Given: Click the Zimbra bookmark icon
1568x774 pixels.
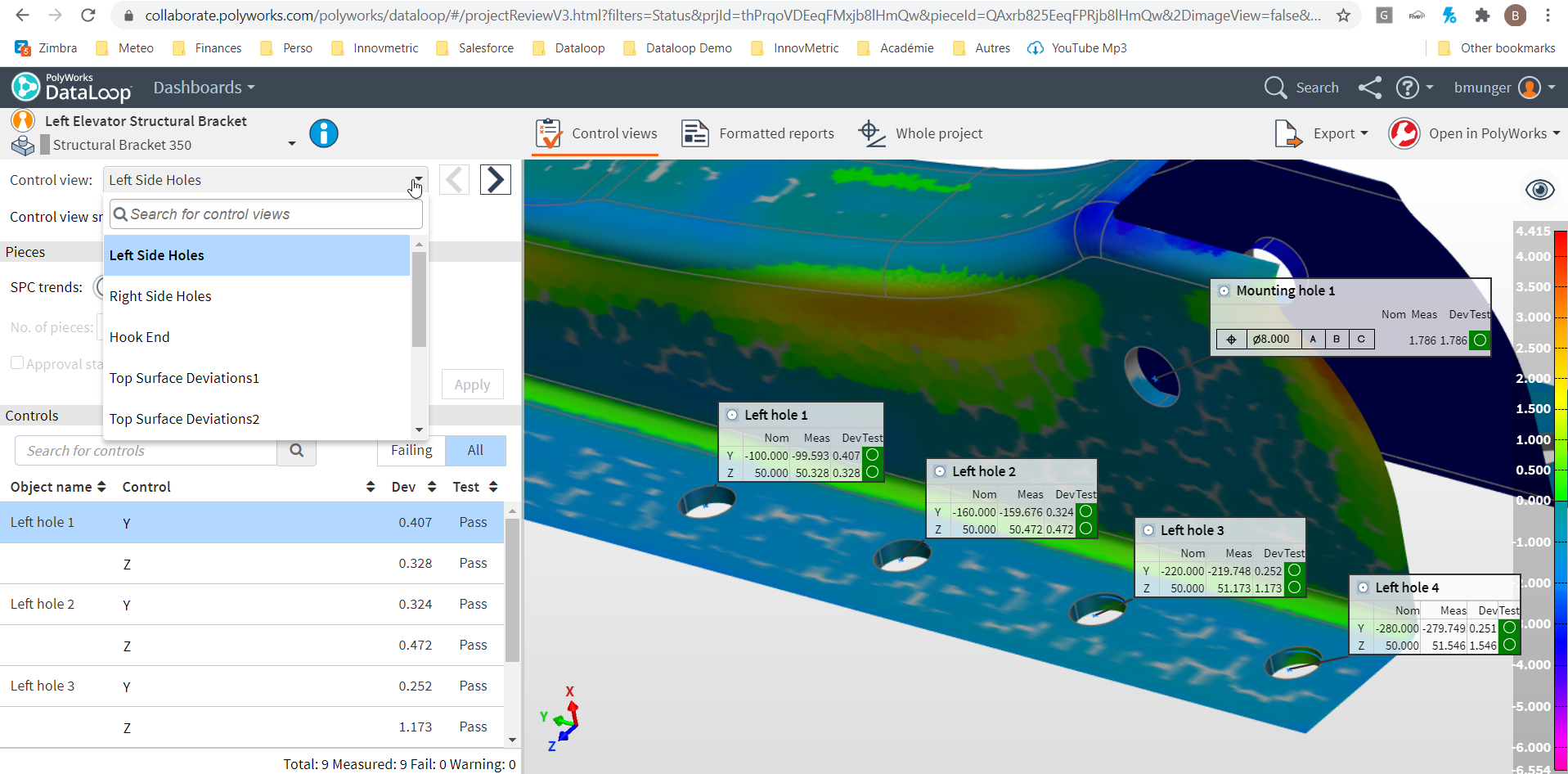Looking at the screenshot, I should 23,48.
